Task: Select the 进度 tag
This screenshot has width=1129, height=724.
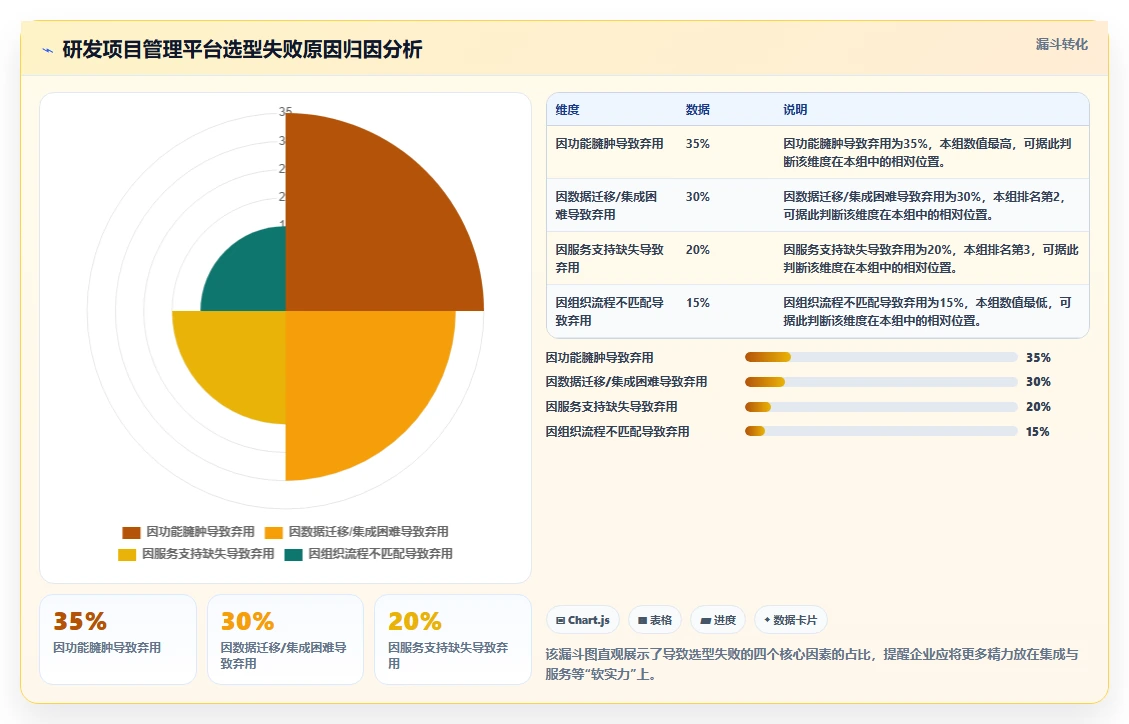Action: pos(718,620)
